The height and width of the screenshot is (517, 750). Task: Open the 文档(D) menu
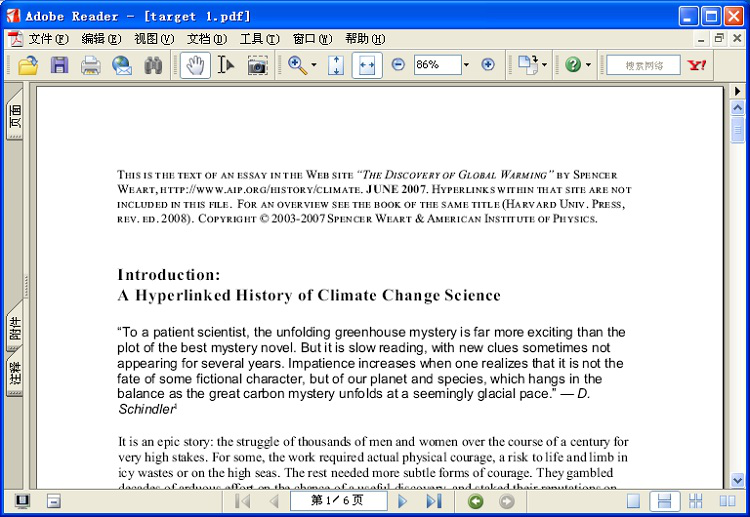(207, 39)
